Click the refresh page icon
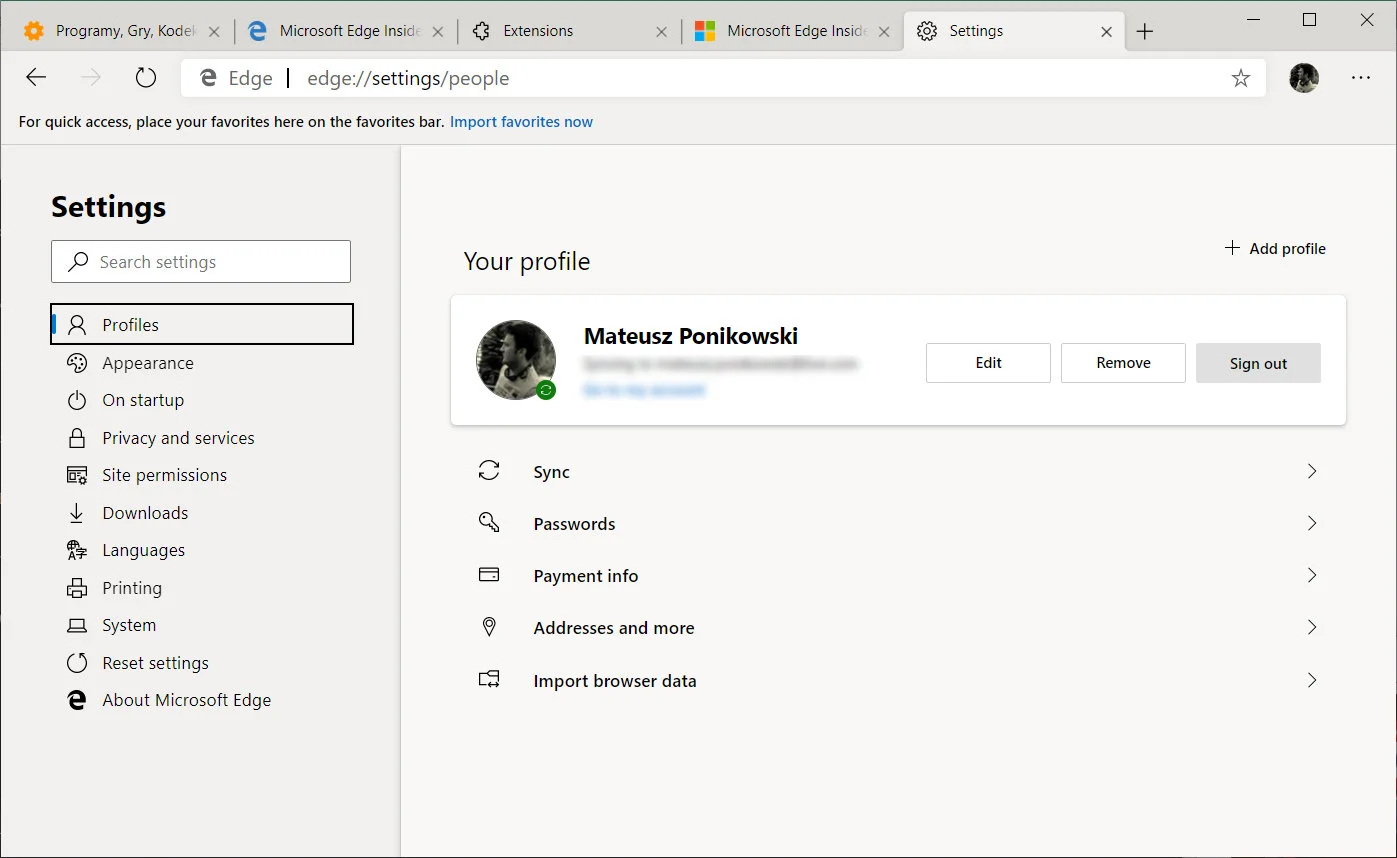Screen dimensions: 1397x858 tap(146, 78)
